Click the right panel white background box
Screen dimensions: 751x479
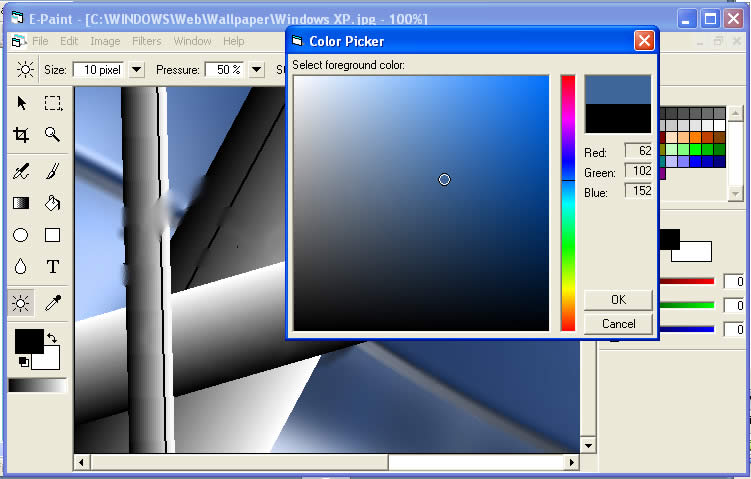691,252
